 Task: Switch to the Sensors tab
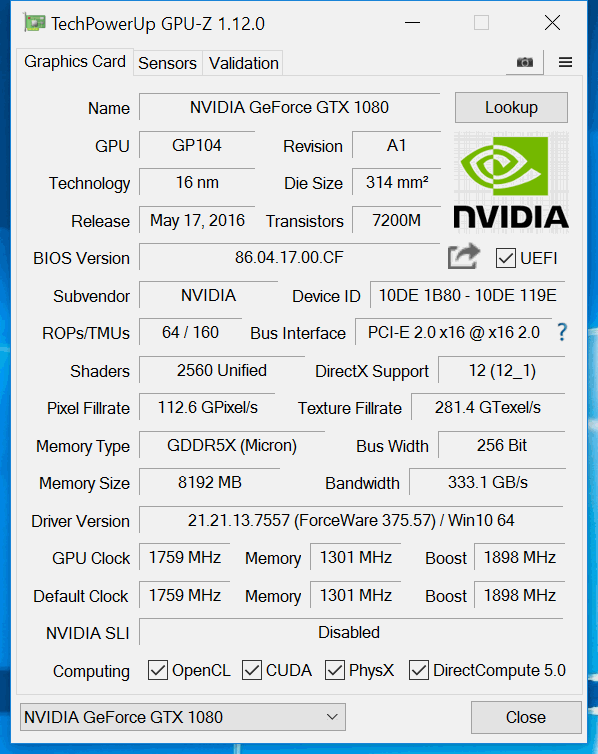coord(168,63)
